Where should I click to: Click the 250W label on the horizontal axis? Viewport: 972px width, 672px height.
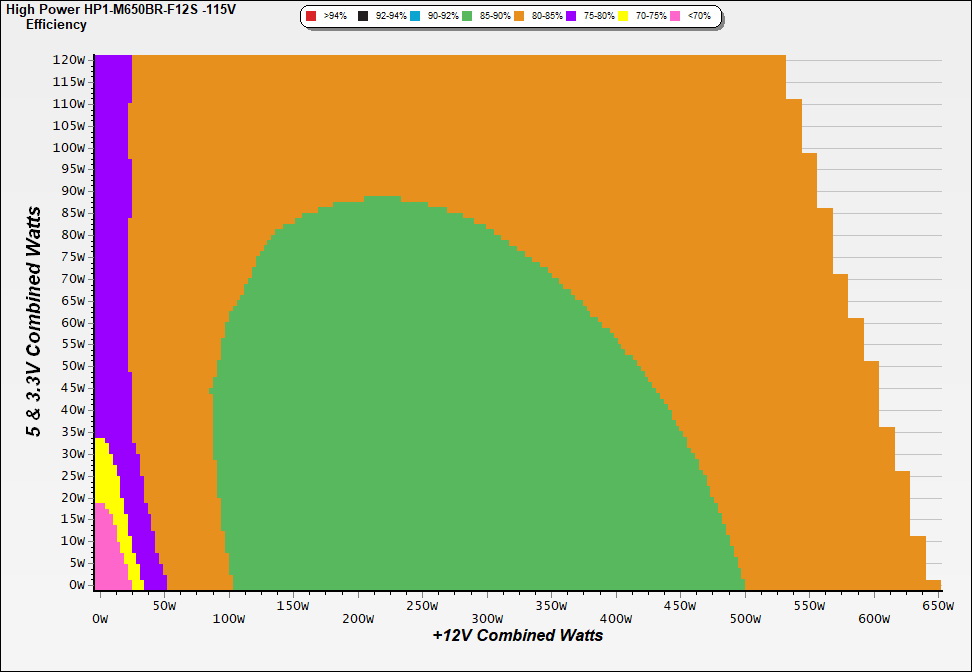421,605
